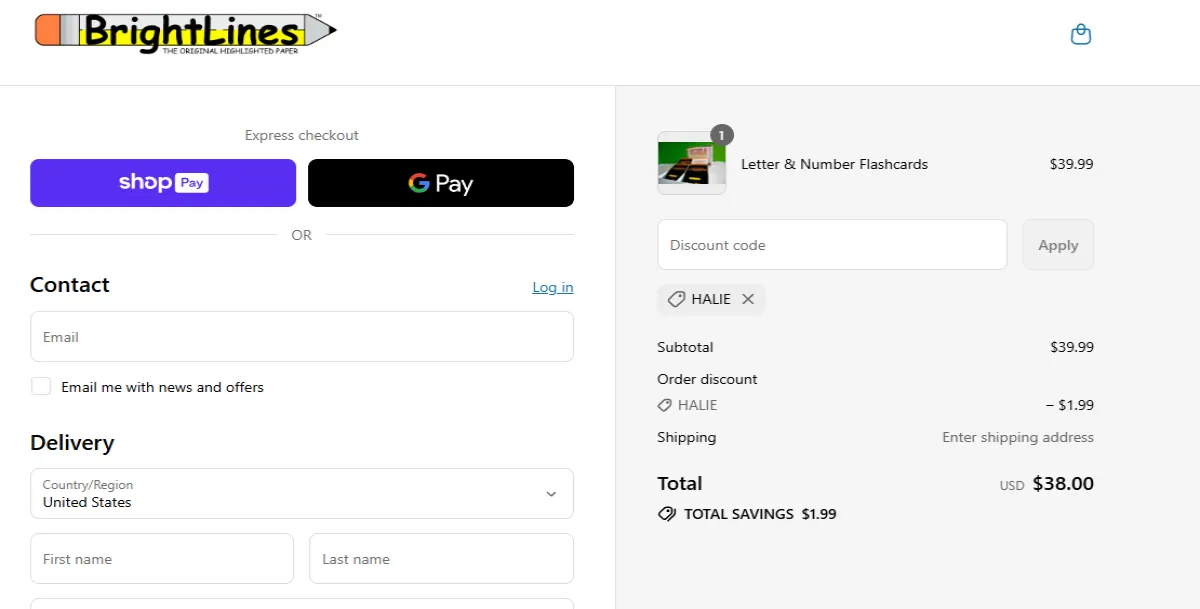Click the item quantity badge on thumbnail
The width and height of the screenshot is (1200, 609).
click(x=722, y=135)
